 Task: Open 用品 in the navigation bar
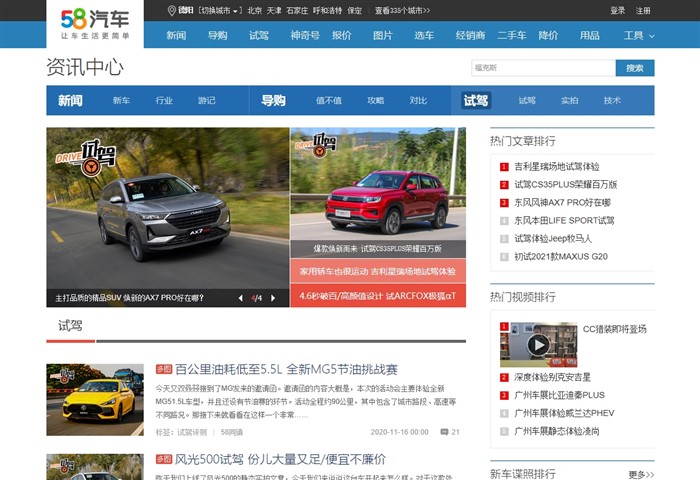[x=589, y=35]
